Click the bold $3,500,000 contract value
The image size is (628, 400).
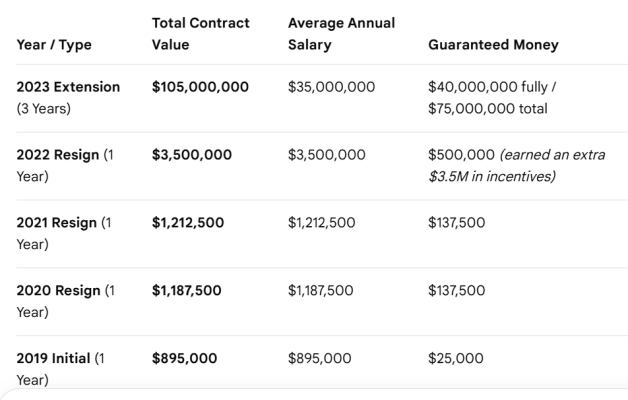pyautogui.click(x=192, y=155)
